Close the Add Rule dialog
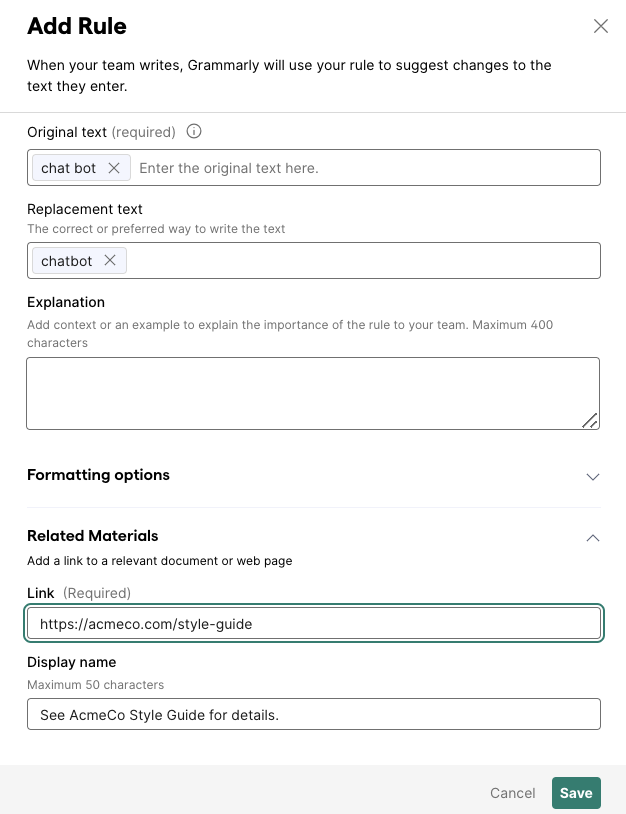Image resolution: width=626 pixels, height=814 pixels. point(601,26)
